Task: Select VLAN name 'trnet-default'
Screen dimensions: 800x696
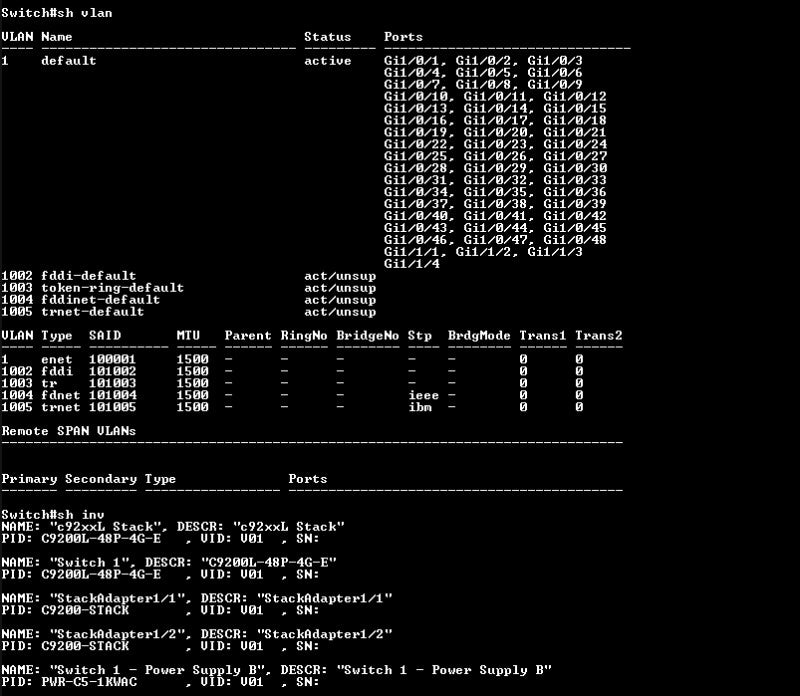Action: click(92, 312)
